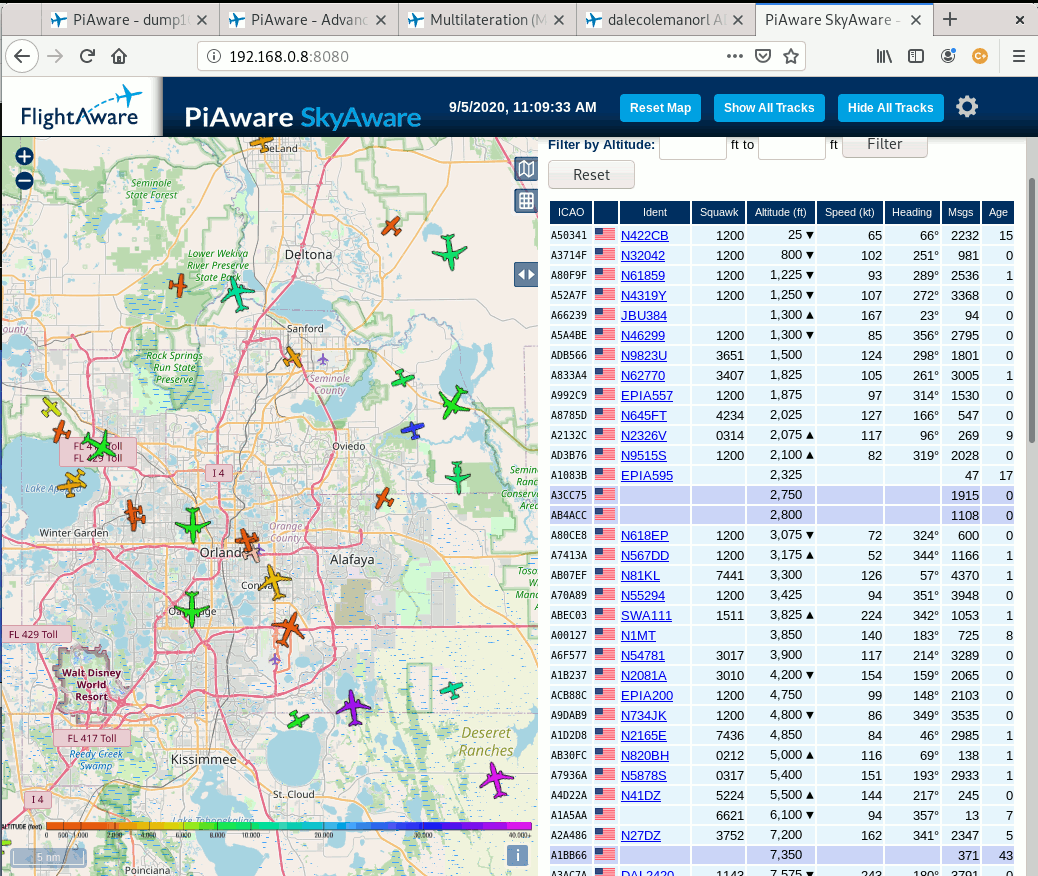
Task: Sort table by Speed (kt) column
Action: click(x=850, y=213)
